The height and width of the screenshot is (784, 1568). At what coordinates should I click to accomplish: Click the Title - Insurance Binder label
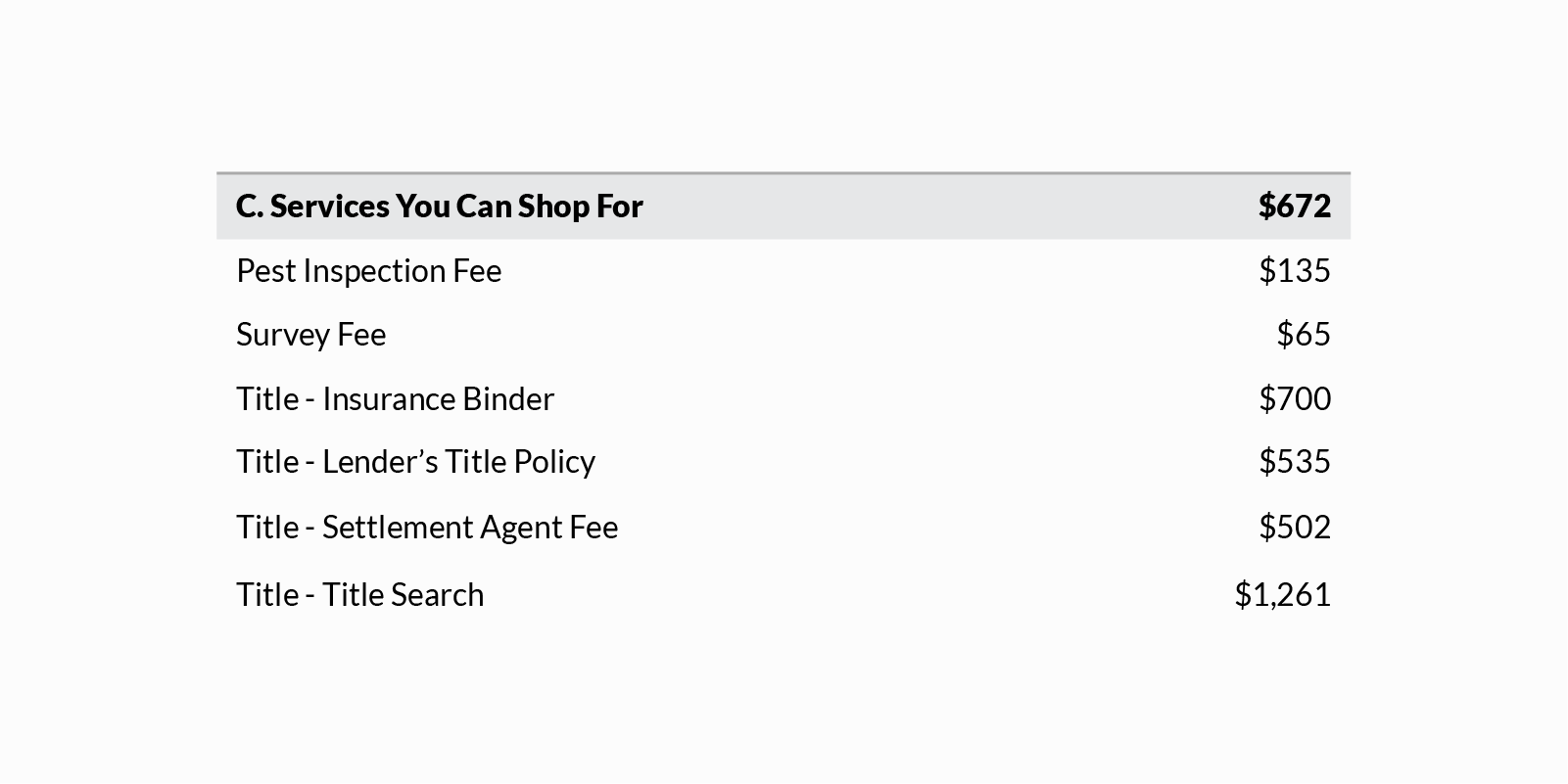click(x=395, y=399)
